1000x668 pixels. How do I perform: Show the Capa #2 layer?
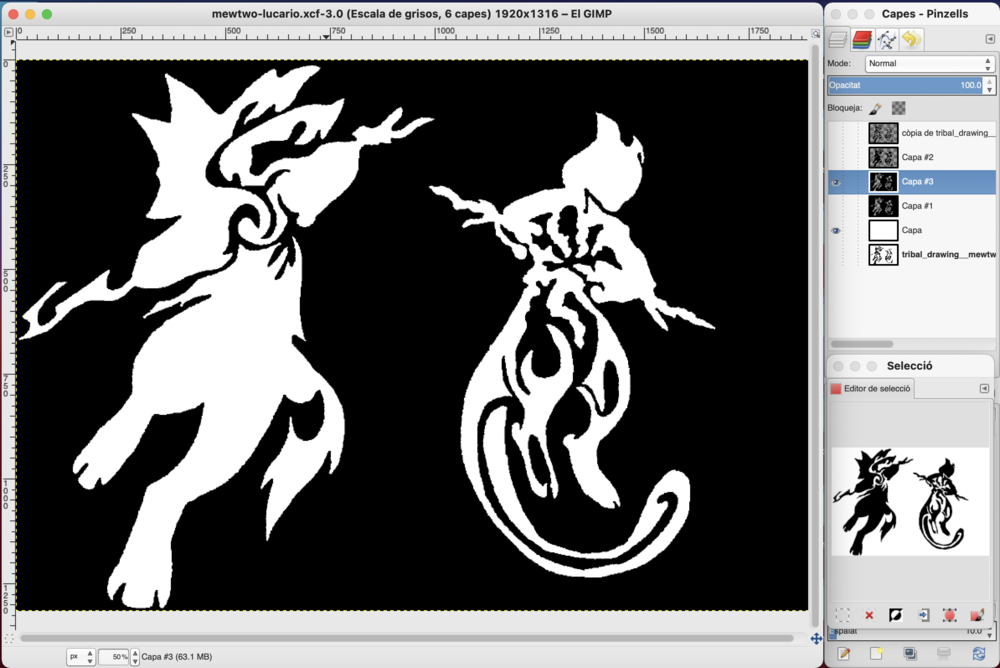835,158
